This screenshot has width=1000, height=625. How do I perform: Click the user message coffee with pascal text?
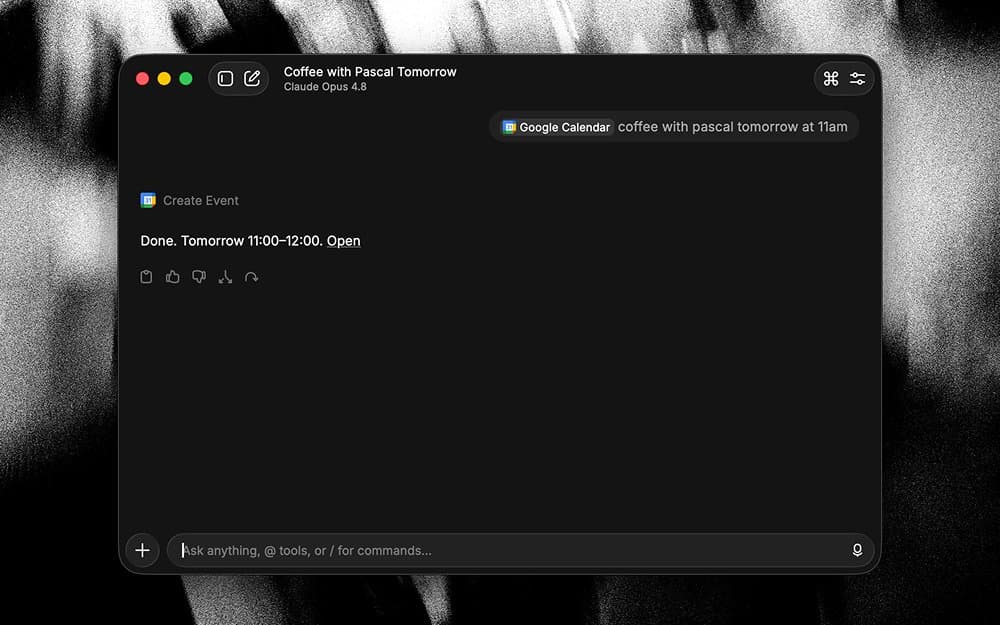733,127
